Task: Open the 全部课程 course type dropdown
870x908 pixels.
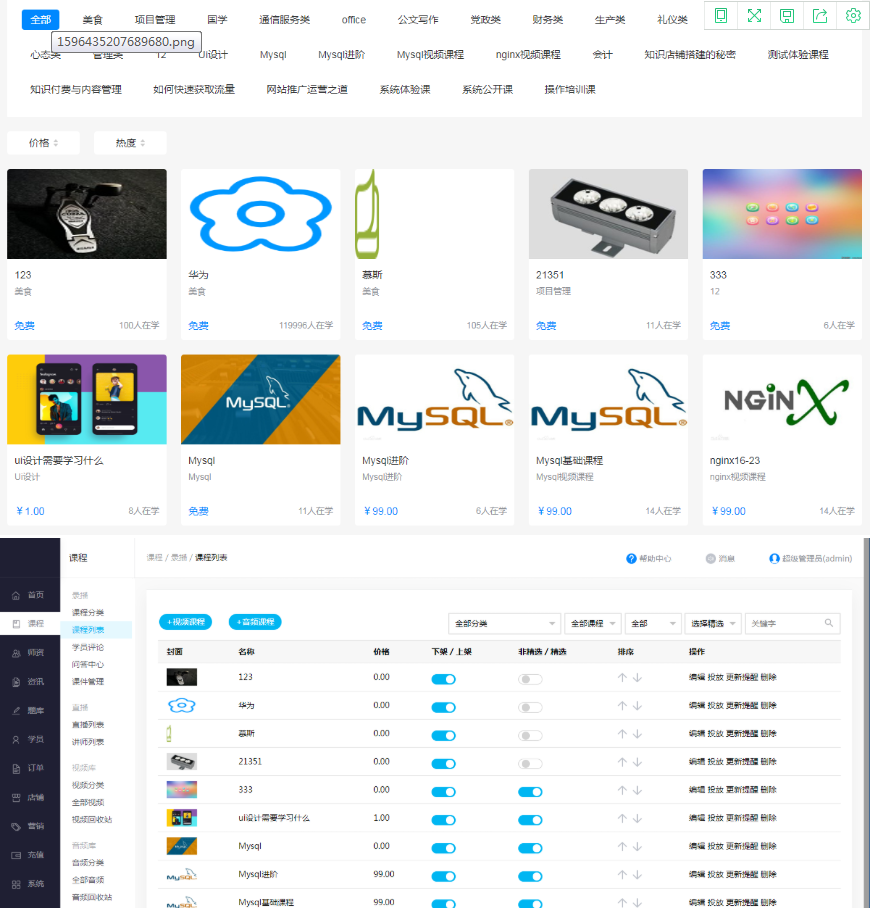Action: pos(593,624)
